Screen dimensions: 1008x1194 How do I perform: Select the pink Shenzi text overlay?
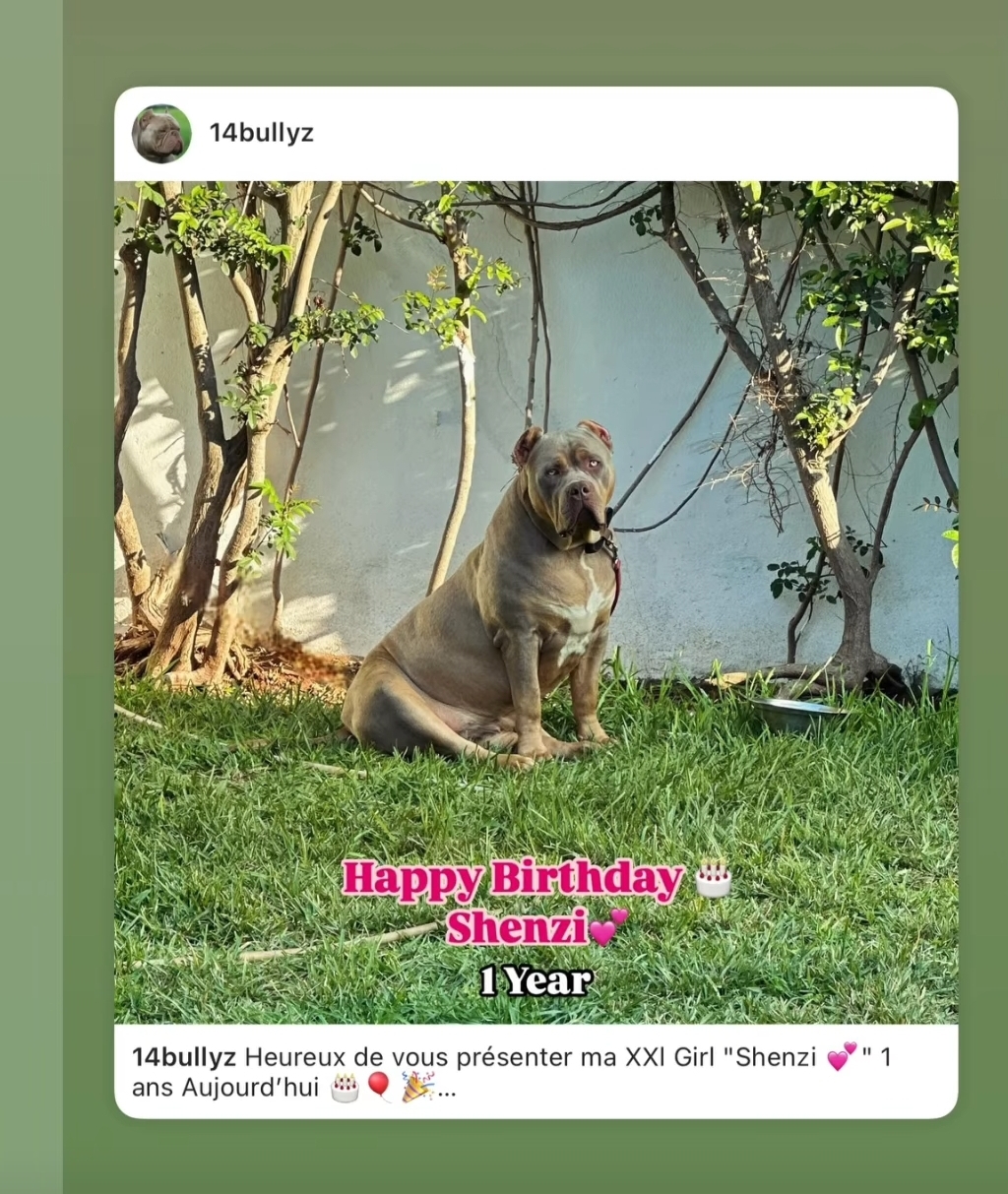pos(517,927)
